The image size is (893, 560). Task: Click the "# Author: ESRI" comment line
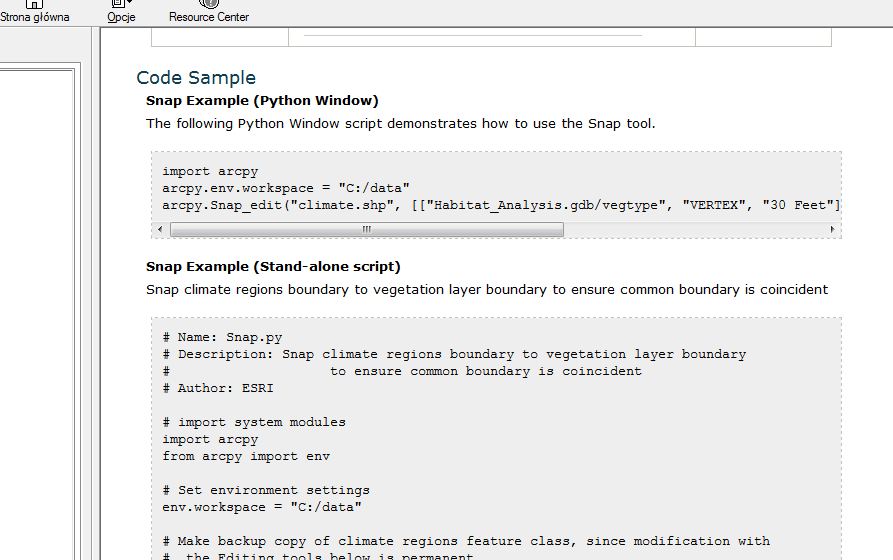click(218, 388)
